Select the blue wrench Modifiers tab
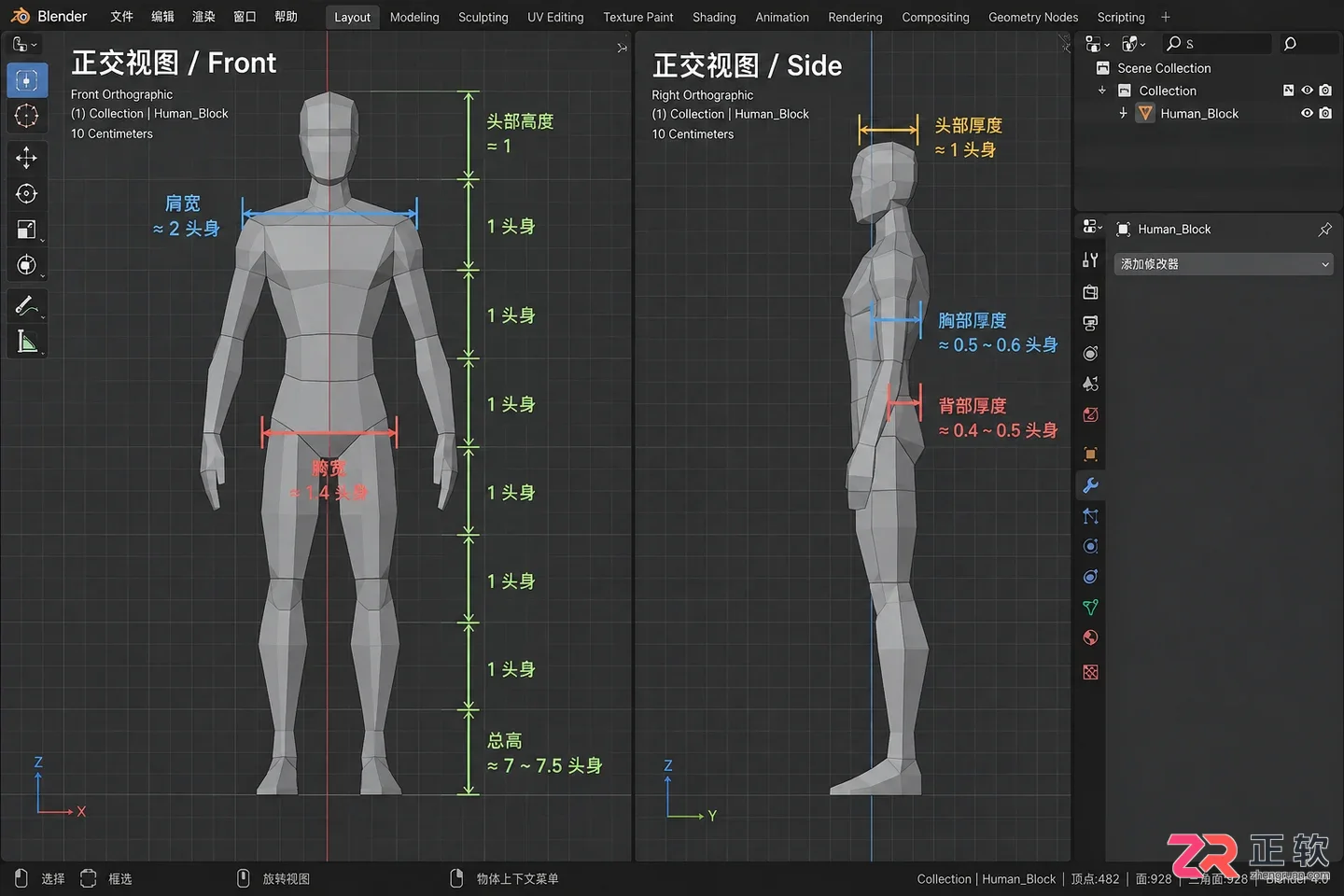Screen dimensions: 1344x896 (1090, 485)
